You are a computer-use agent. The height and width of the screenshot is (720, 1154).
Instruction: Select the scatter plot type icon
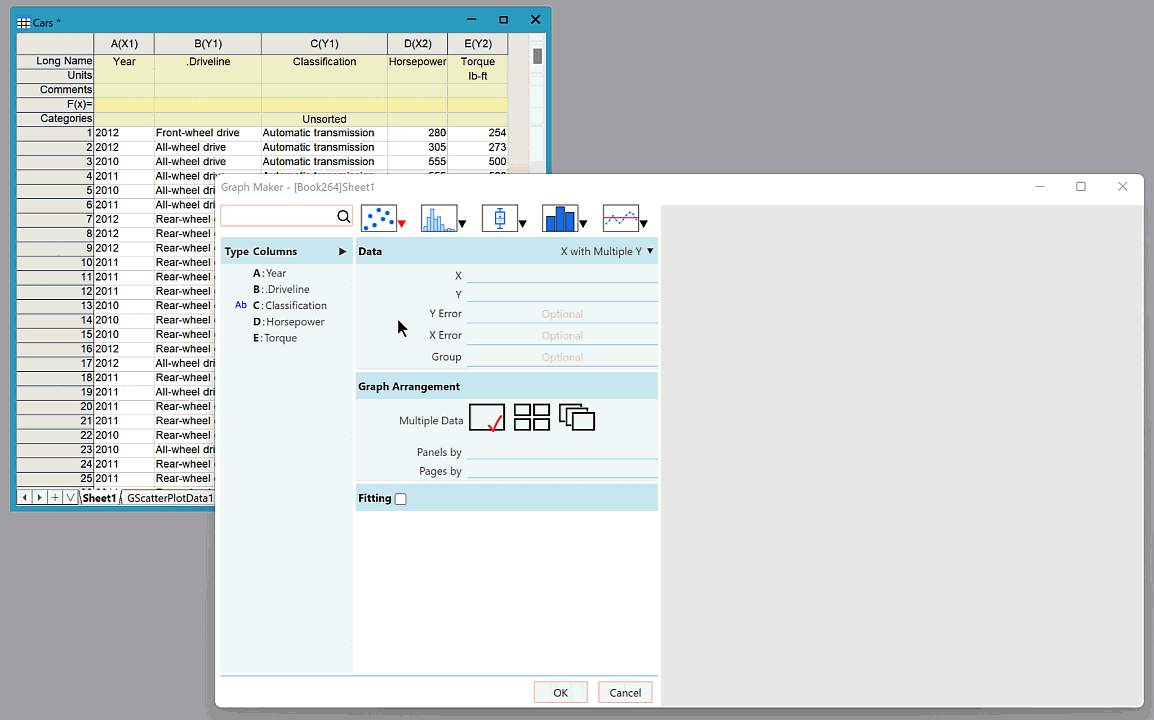(x=378, y=218)
